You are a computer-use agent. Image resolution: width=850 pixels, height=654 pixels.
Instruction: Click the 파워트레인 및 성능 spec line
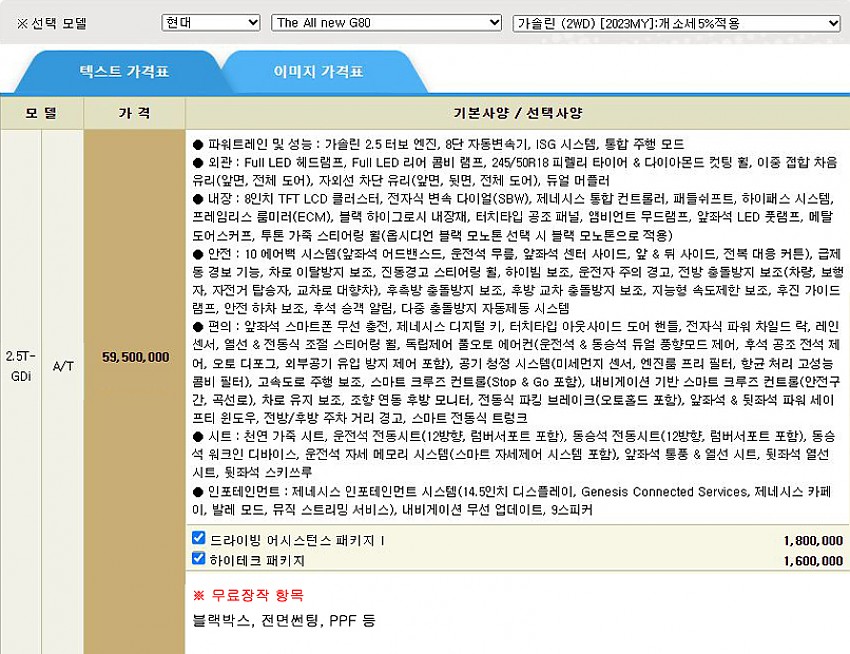point(436,144)
